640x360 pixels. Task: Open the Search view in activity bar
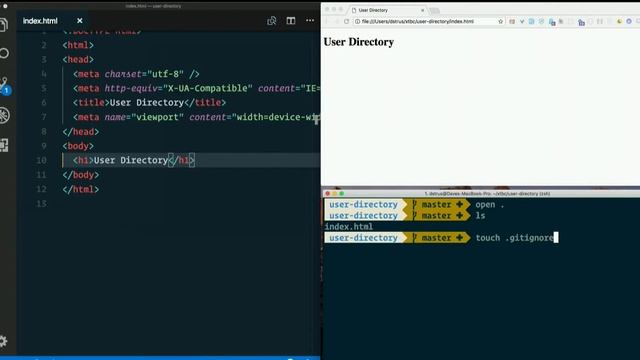click(x=4, y=53)
